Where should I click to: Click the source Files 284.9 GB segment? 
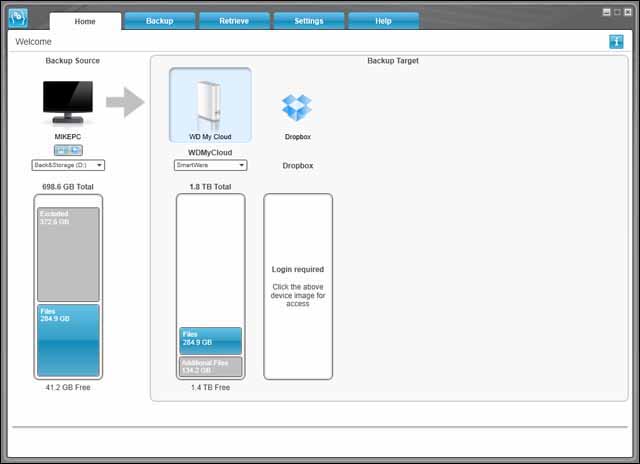click(x=69, y=340)
